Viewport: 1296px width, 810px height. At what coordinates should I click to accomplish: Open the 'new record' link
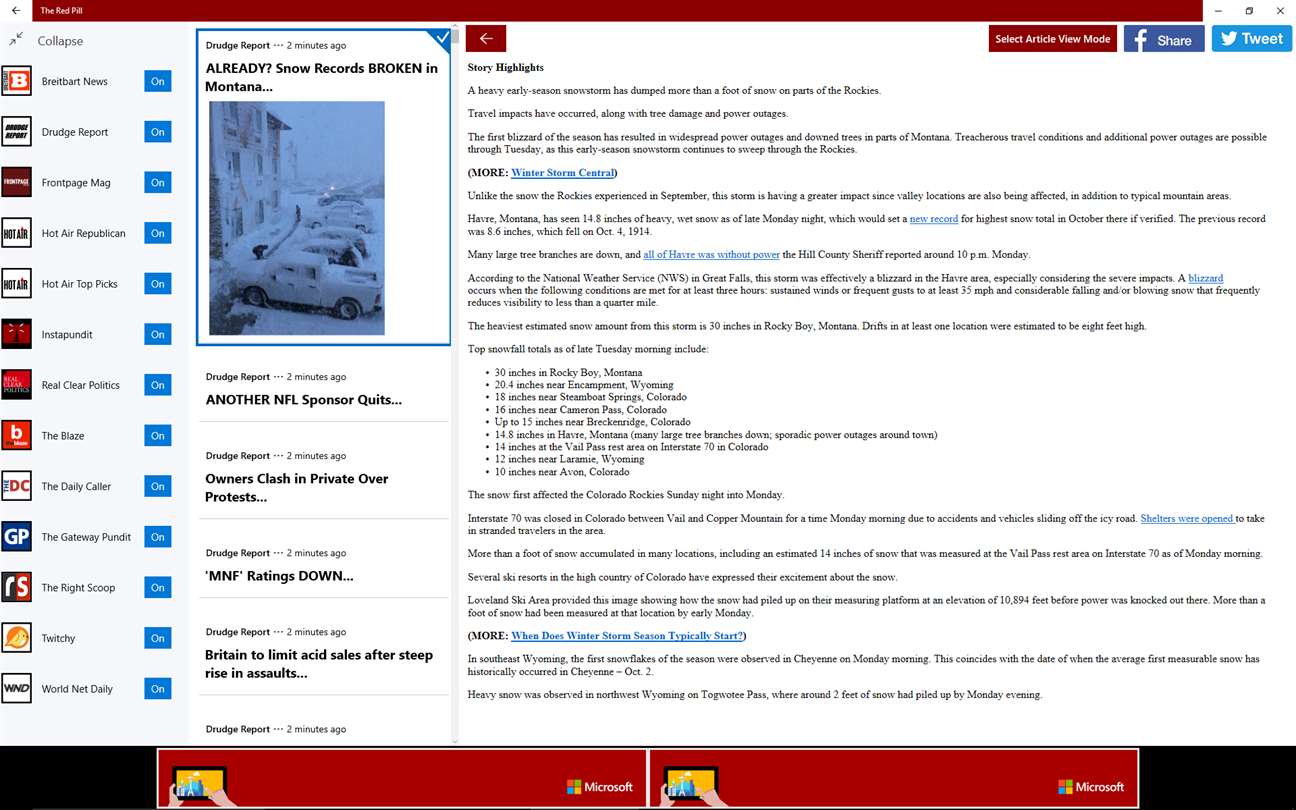pos(934,218)
